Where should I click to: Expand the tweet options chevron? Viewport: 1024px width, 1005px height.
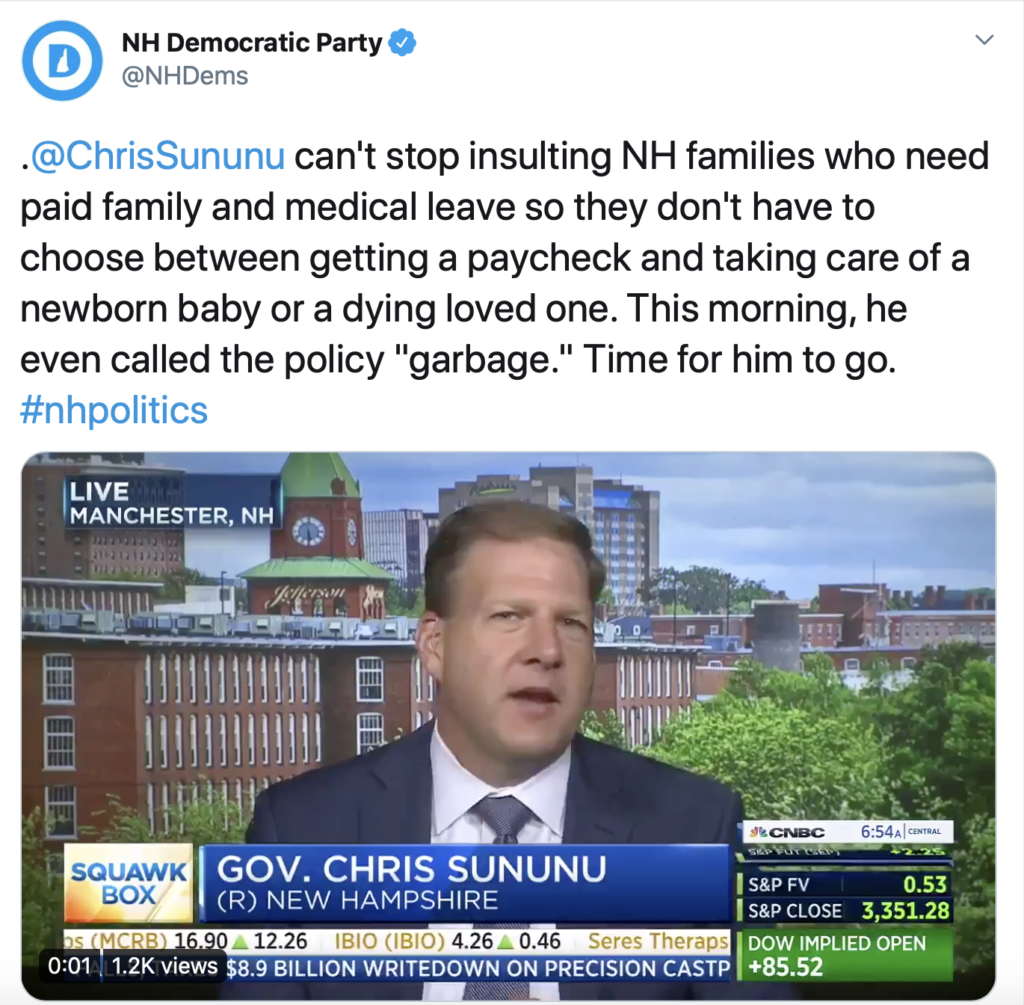pos(984,40)
